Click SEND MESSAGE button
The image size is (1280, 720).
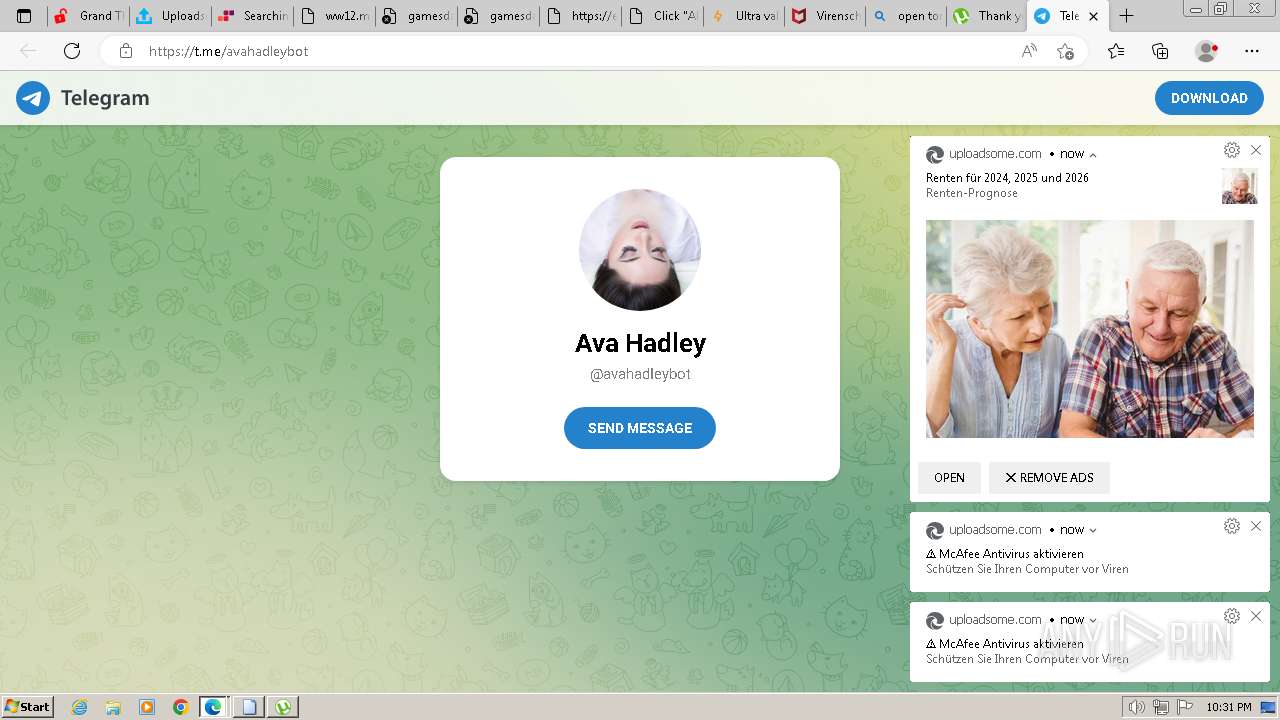coord(640,428)
